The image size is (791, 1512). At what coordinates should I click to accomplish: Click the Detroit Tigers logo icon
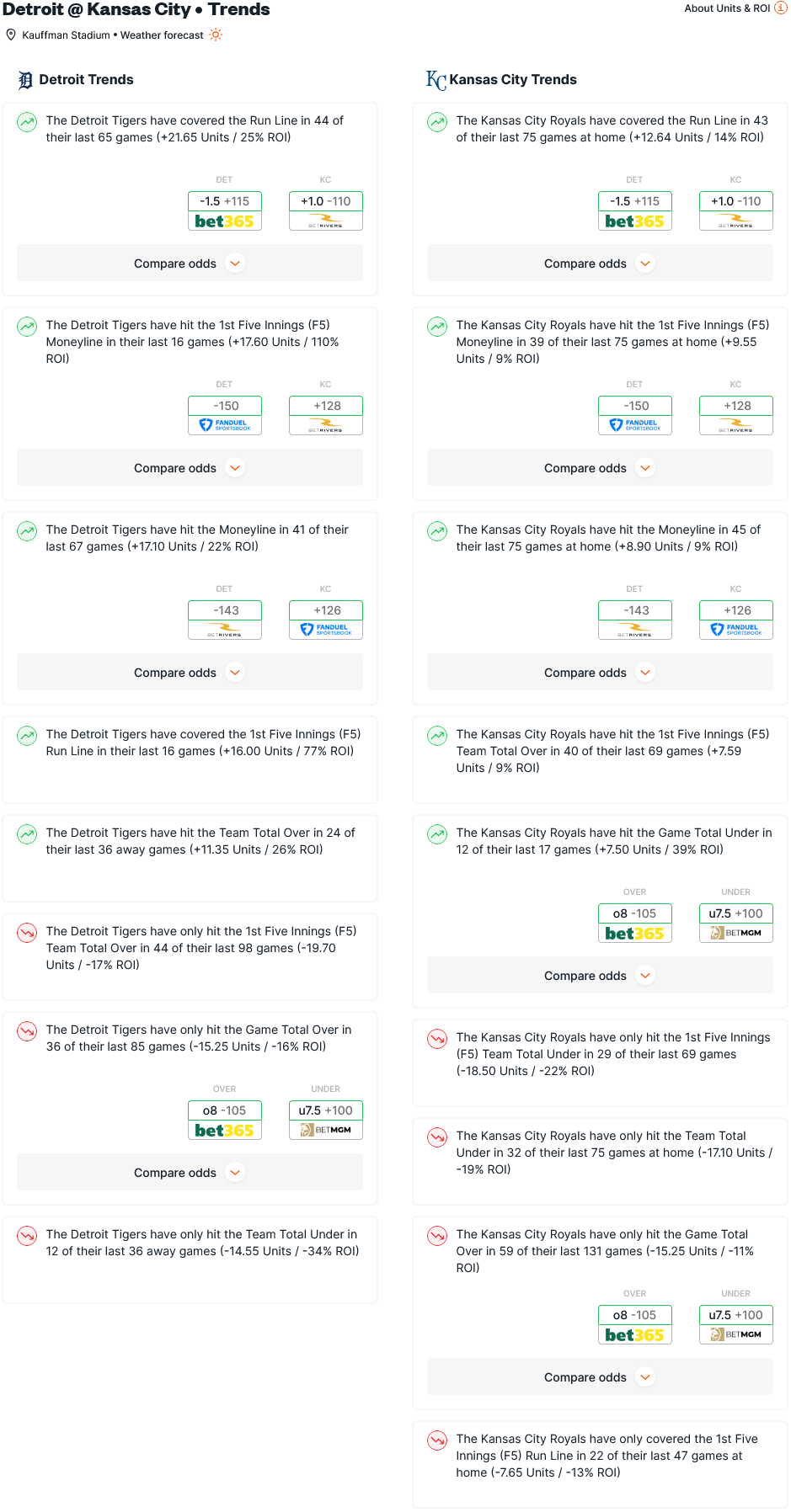pyautogui.click(x=25, y=80)
